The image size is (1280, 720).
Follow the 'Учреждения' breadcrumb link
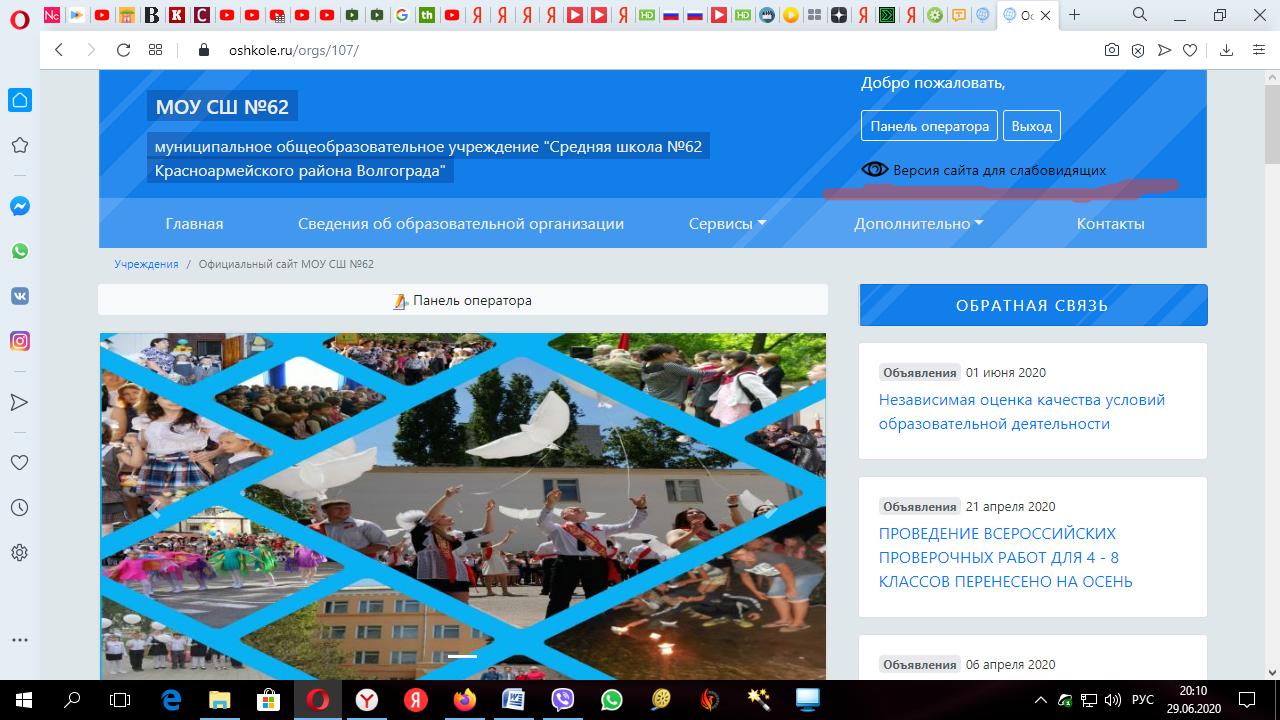[x=146, y=264]
